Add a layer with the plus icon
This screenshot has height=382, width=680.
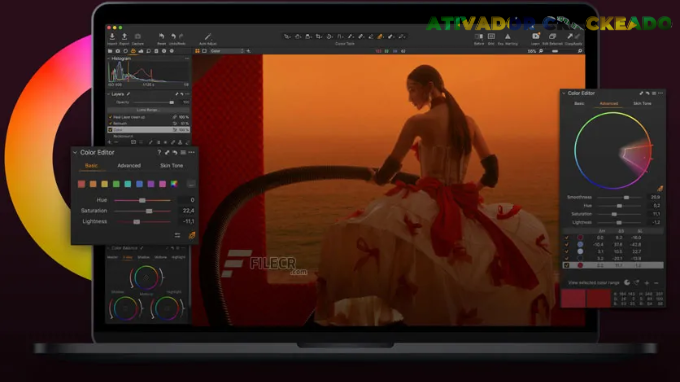[x=110, y=142]
